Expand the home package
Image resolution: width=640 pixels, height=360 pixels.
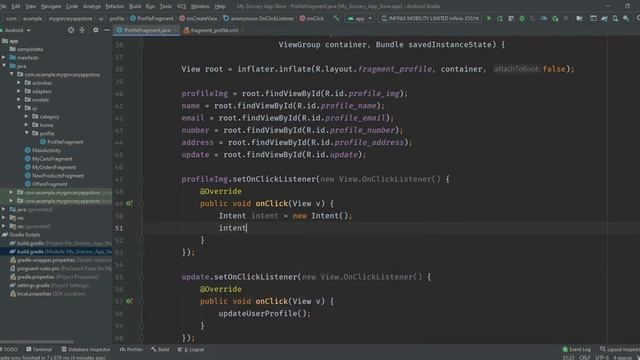[x=27, y=125]
